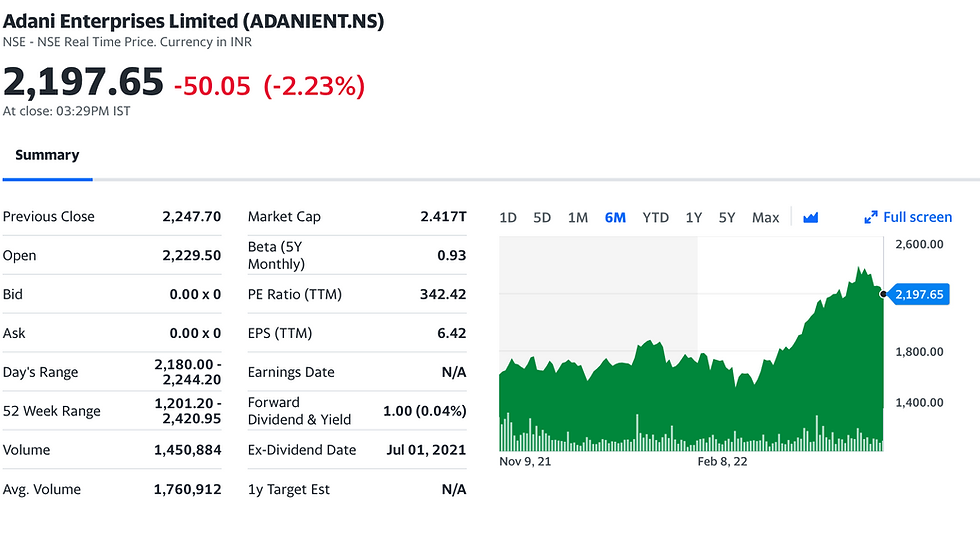Click the Market Cap label
This screenshot has width=980, height=542.
click(x=284, y=217)
